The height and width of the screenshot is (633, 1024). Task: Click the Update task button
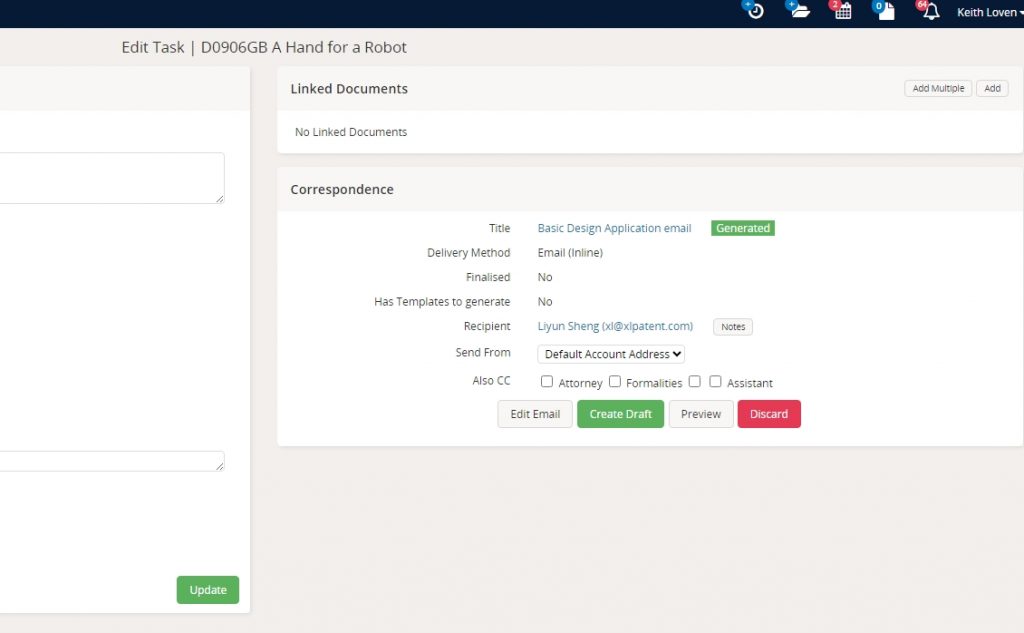pos(208,590)
